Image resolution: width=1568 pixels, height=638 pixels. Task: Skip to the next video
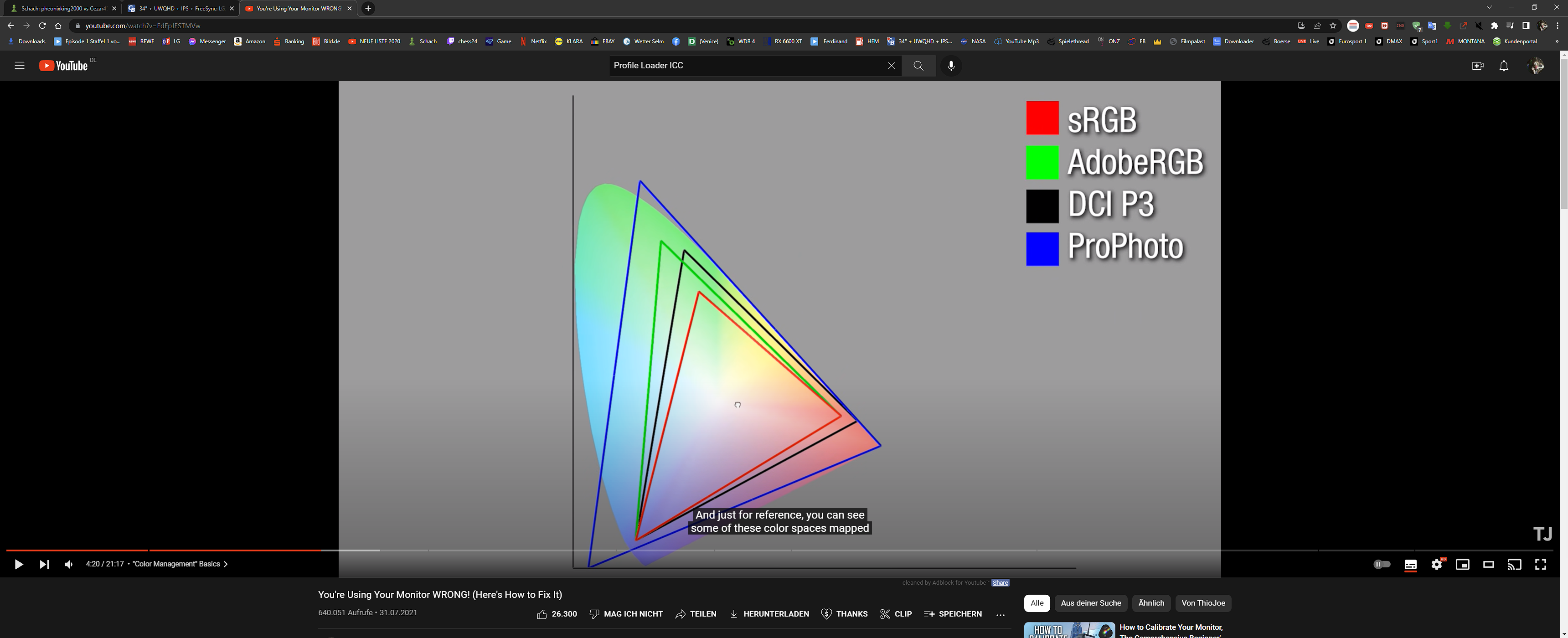click(44, 564)
